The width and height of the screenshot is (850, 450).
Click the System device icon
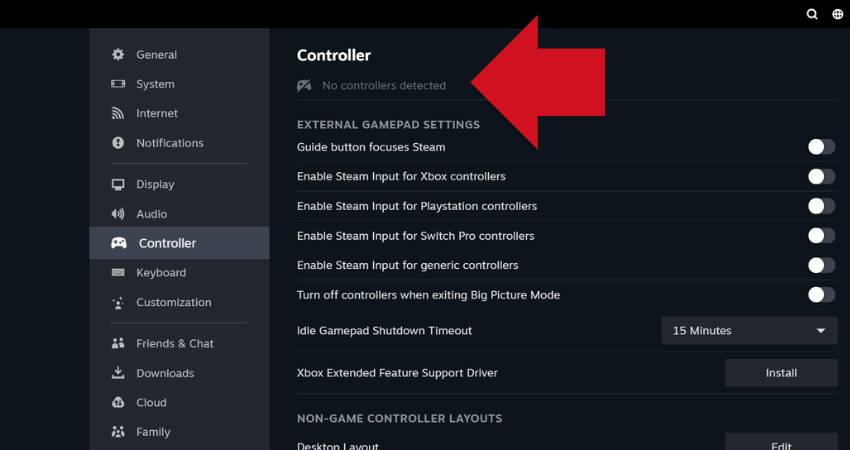[x=118, y=83]
